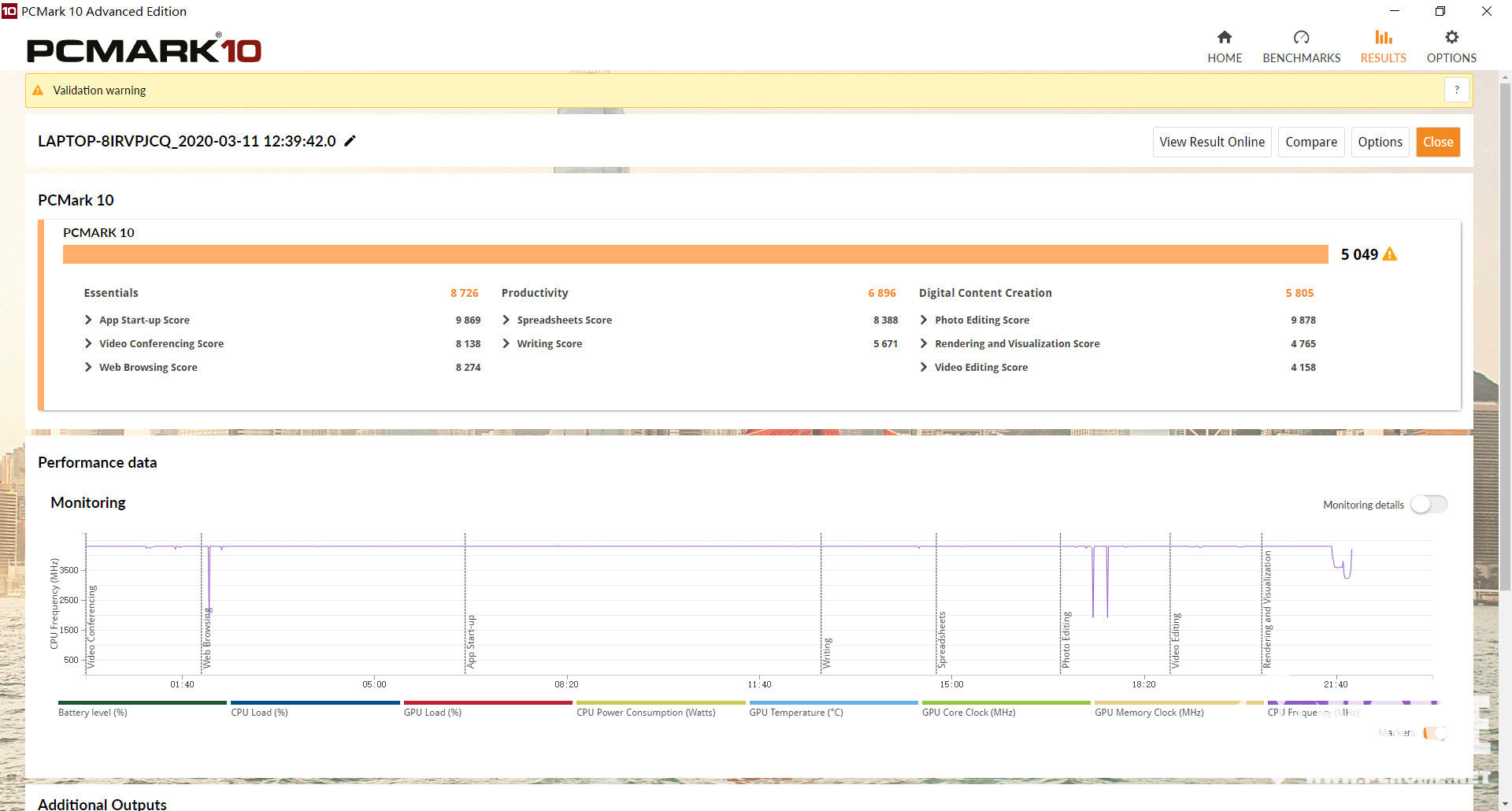
Task: Click the Additional Outputs heading
Action: 102,804
